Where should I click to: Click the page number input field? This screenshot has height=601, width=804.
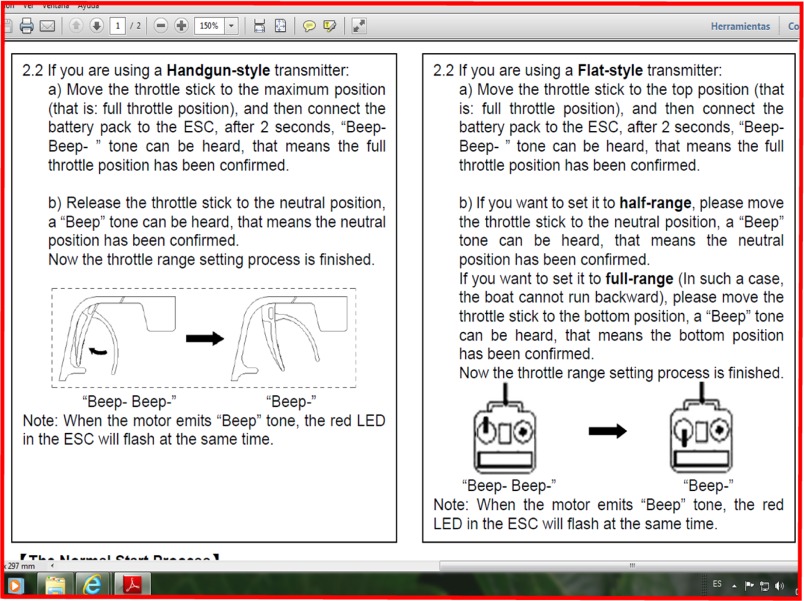(x=117, y=26)
